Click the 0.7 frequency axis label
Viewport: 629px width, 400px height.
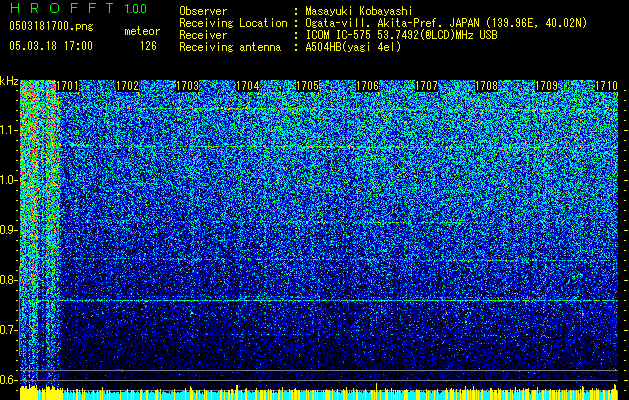(9, 330)
